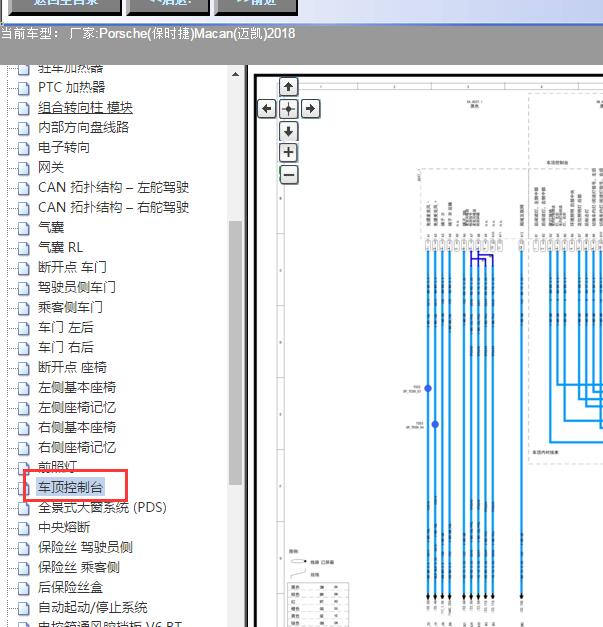Viewport: 603px width, 627px height.
Task: Click the document icon beside 右侧座椅记忆
Action: 24,448
